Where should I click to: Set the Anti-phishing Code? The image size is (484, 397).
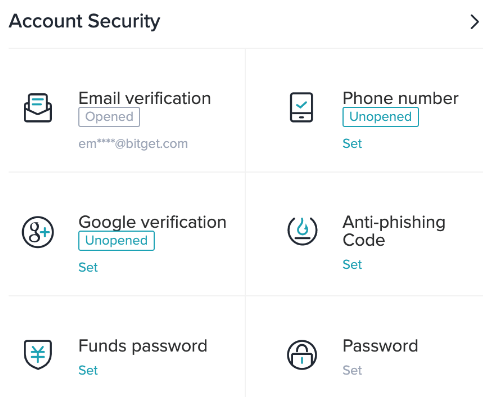click(x=352, y=265)
